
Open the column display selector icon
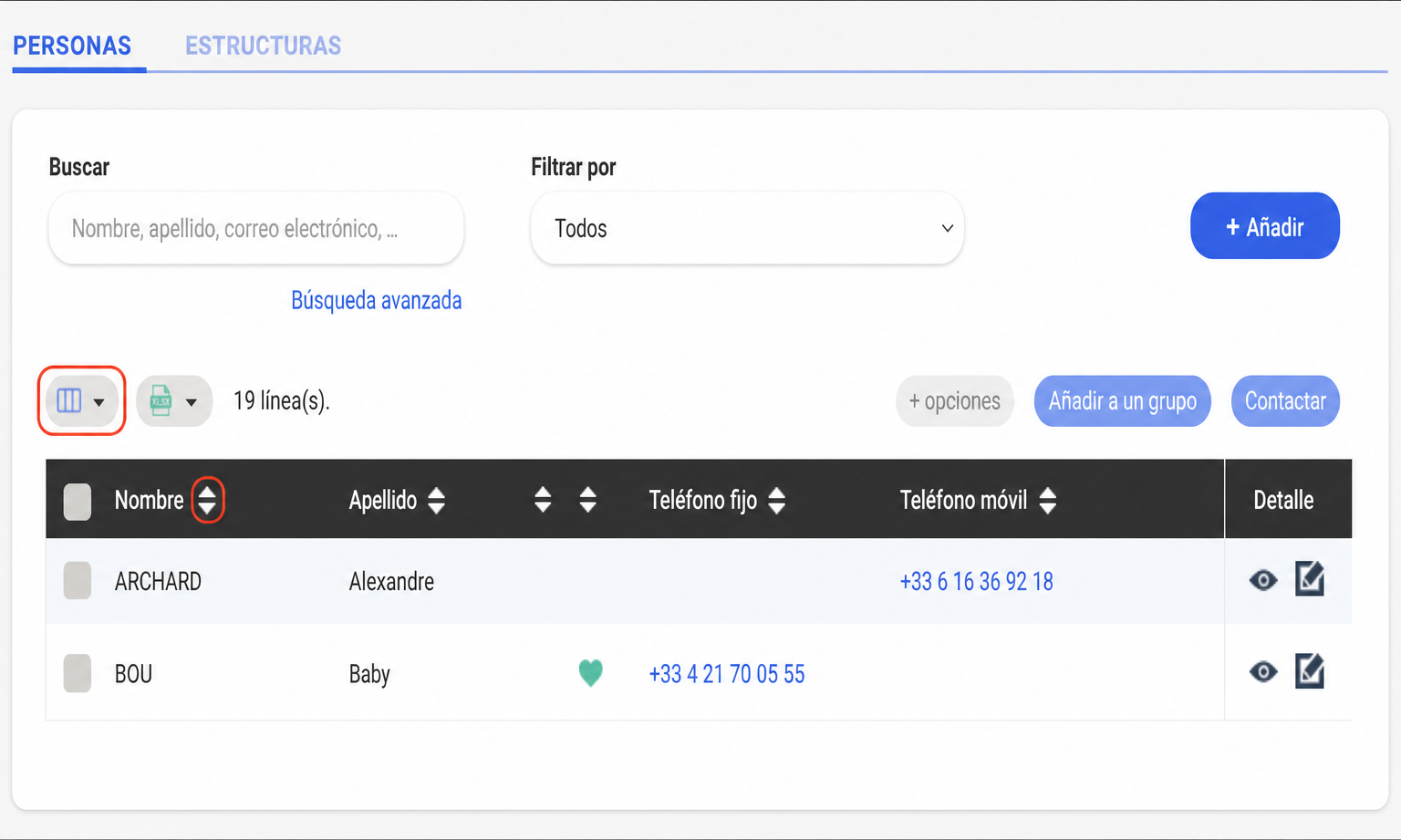tap(81, 400)
